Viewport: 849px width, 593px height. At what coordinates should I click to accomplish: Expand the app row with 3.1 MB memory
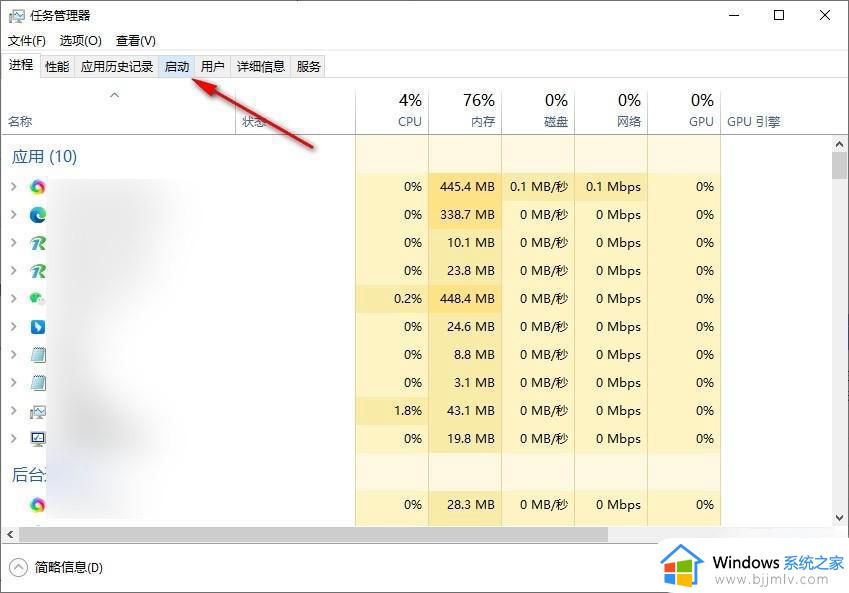(x=14, y=382)
